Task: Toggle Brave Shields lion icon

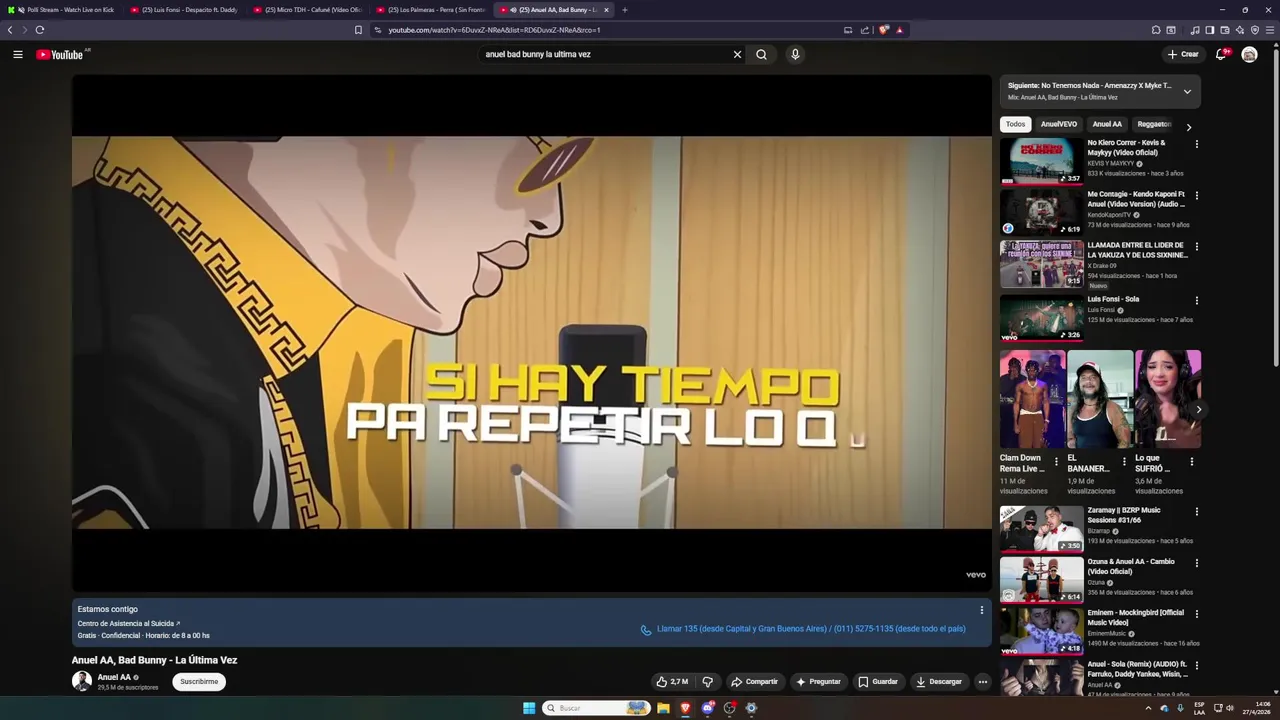Action: [x=883, y=30]
